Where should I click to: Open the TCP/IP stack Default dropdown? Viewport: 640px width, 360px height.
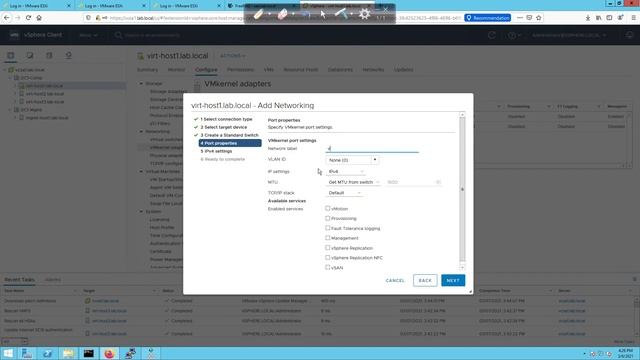pyautogui.click(x=344, y=193)
